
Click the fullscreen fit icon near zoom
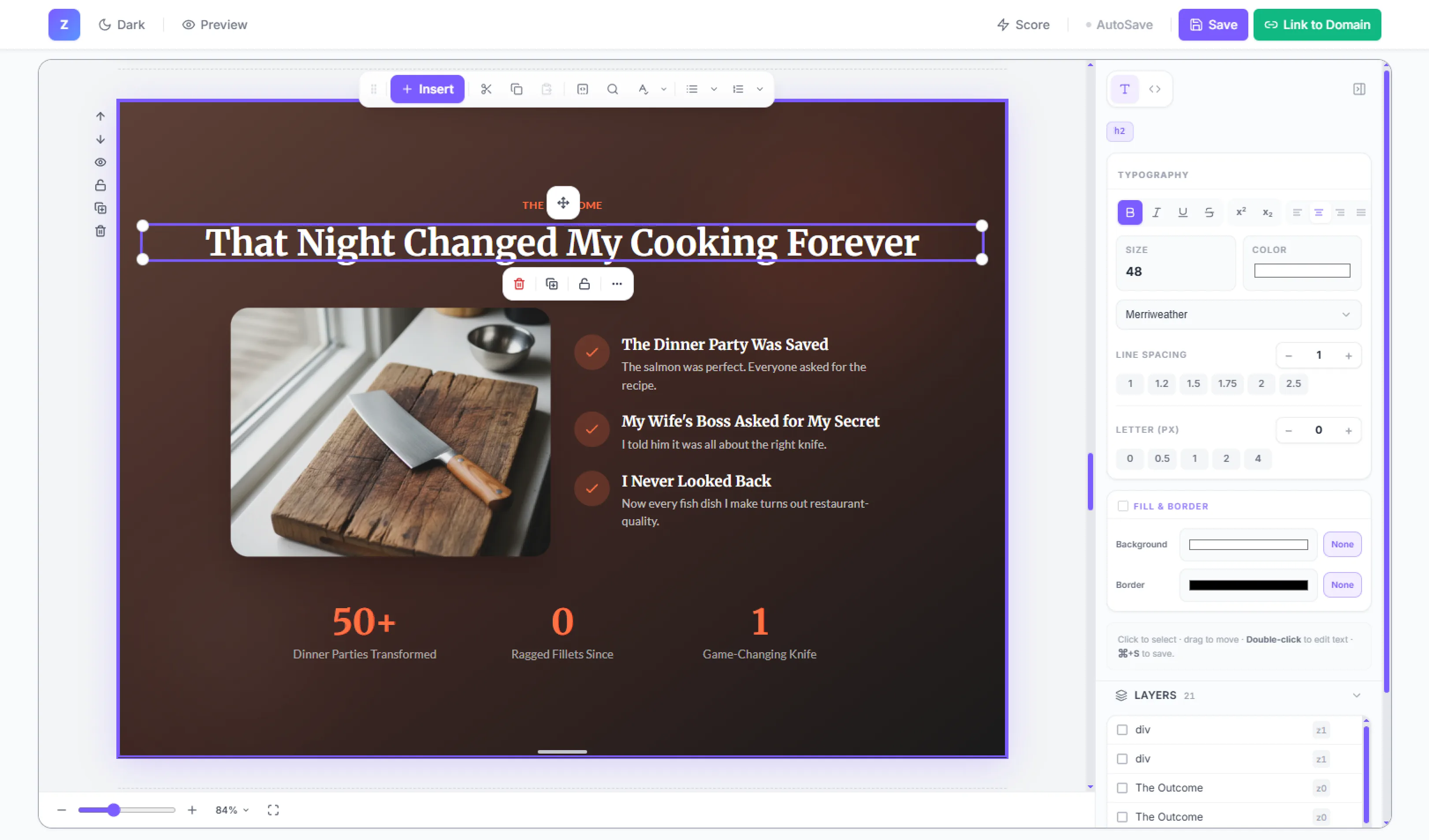click(x=273, y=810)
